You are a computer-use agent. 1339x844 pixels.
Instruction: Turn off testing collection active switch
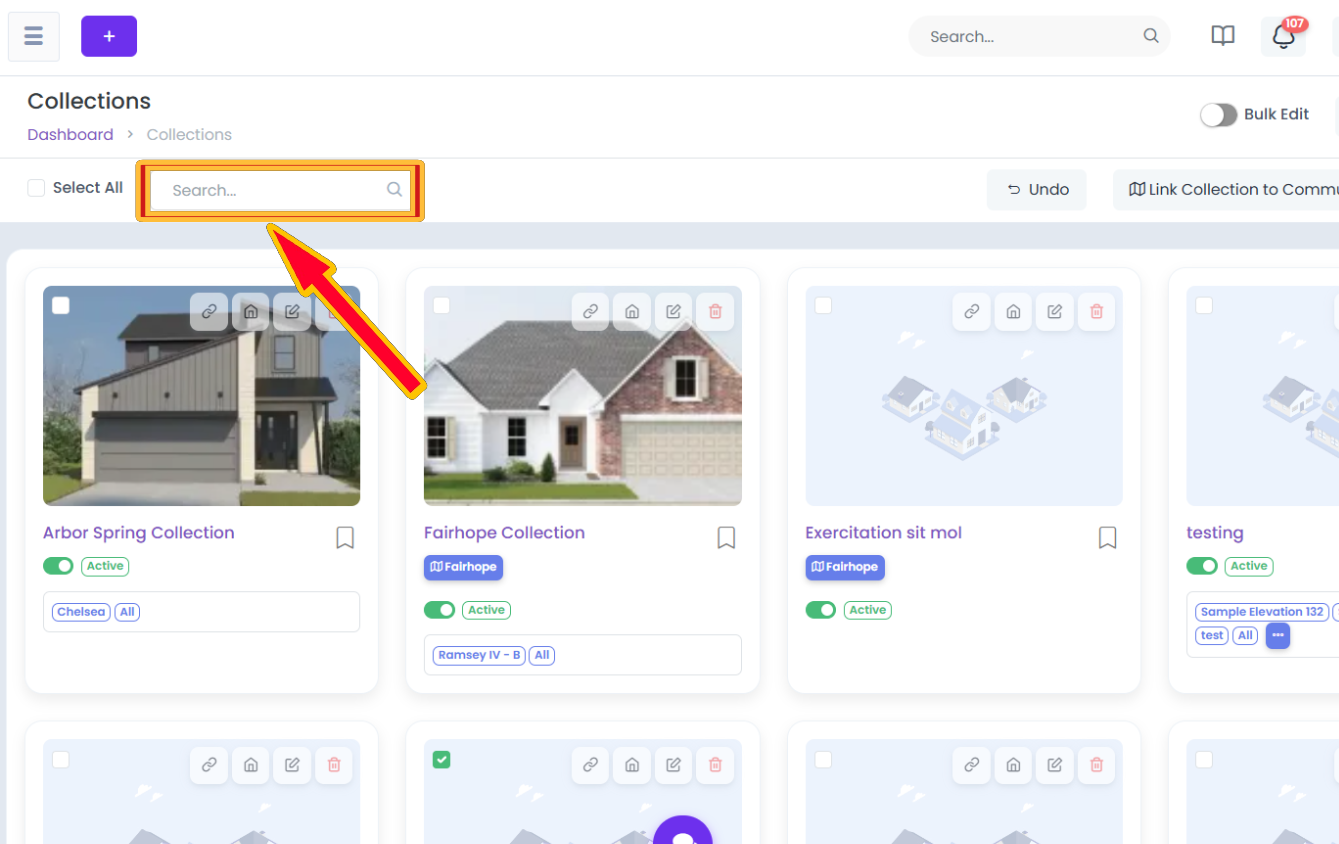(1202, 566)
